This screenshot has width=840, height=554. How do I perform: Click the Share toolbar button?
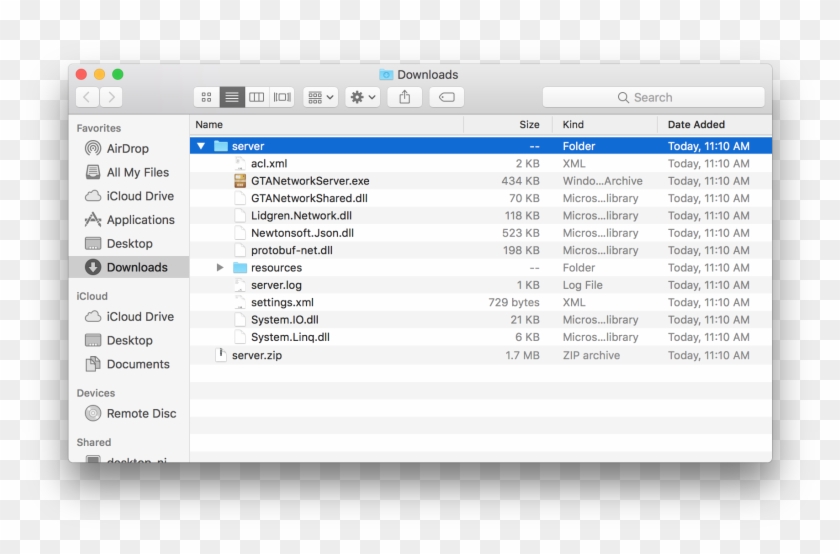point(404,97)
